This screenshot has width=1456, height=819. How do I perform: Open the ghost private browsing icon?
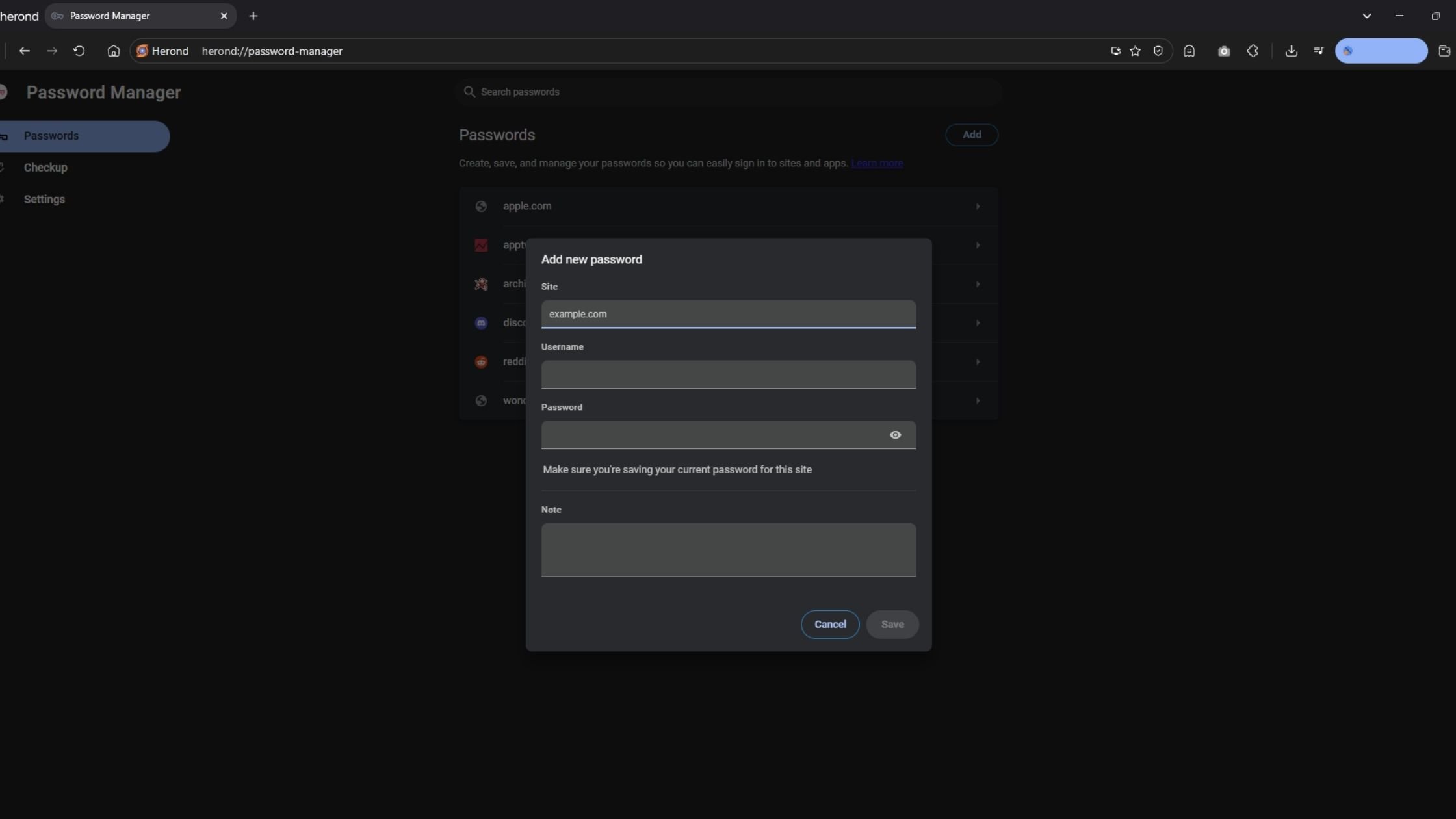click(x=1189, y=51)
